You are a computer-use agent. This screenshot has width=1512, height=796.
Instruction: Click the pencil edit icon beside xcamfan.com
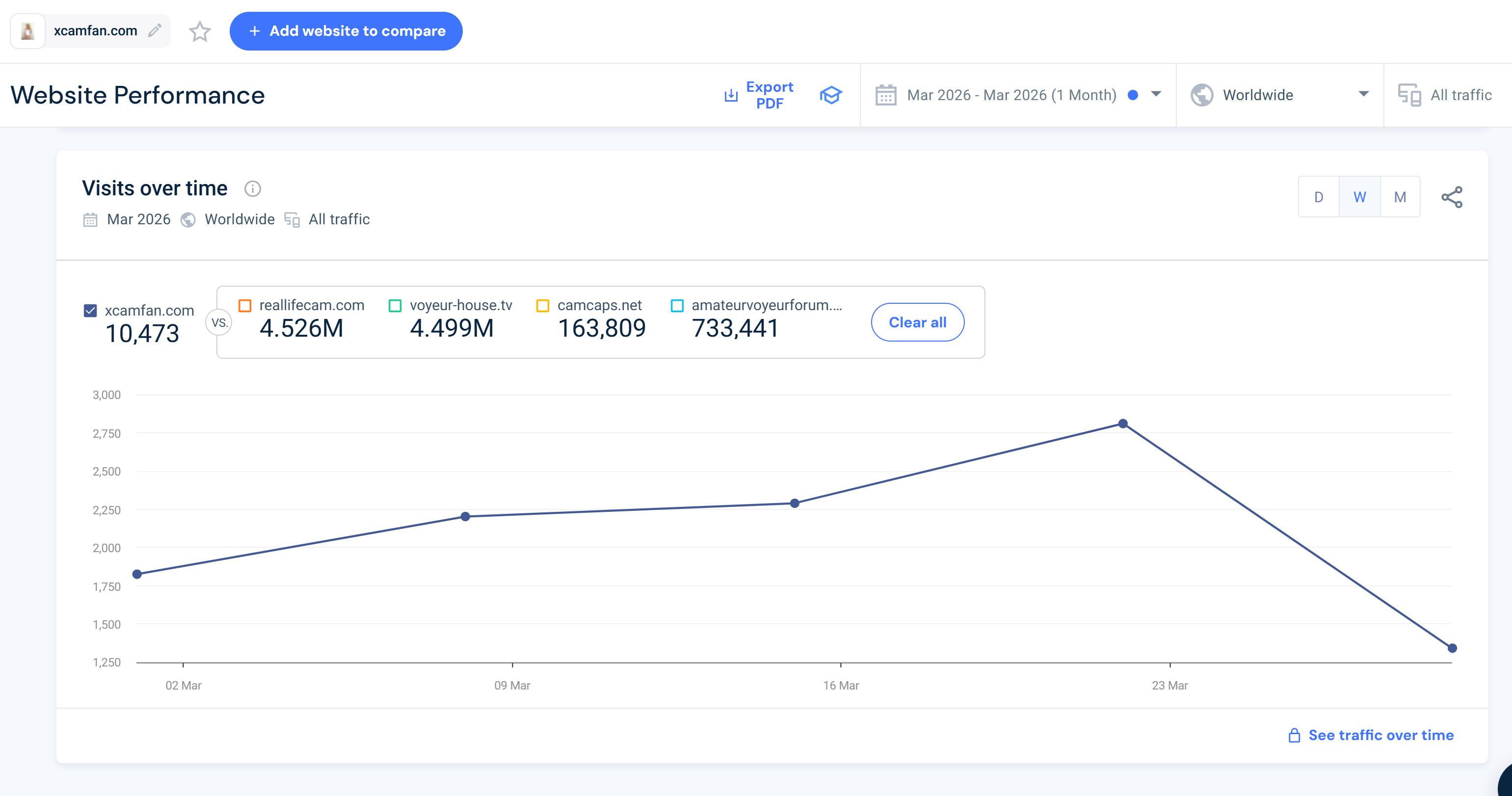tap(155, 30)
